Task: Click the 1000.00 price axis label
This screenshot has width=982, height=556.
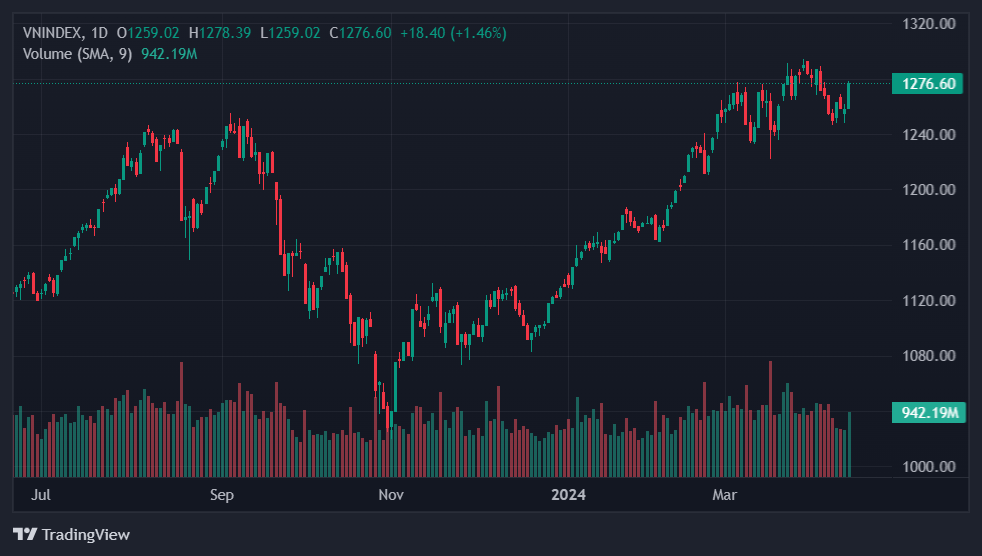Action: click(929, 467)
